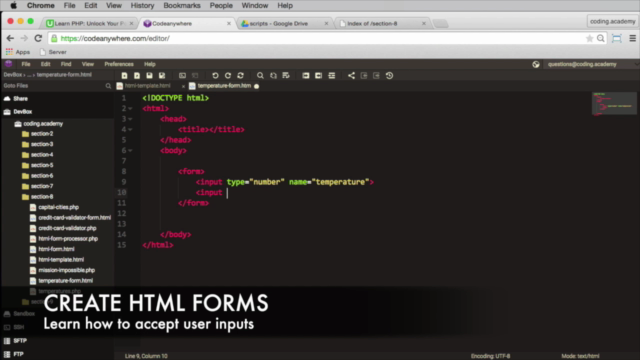
Task: Collapse the body tag fold arrow on line 6
Action: 130,151
